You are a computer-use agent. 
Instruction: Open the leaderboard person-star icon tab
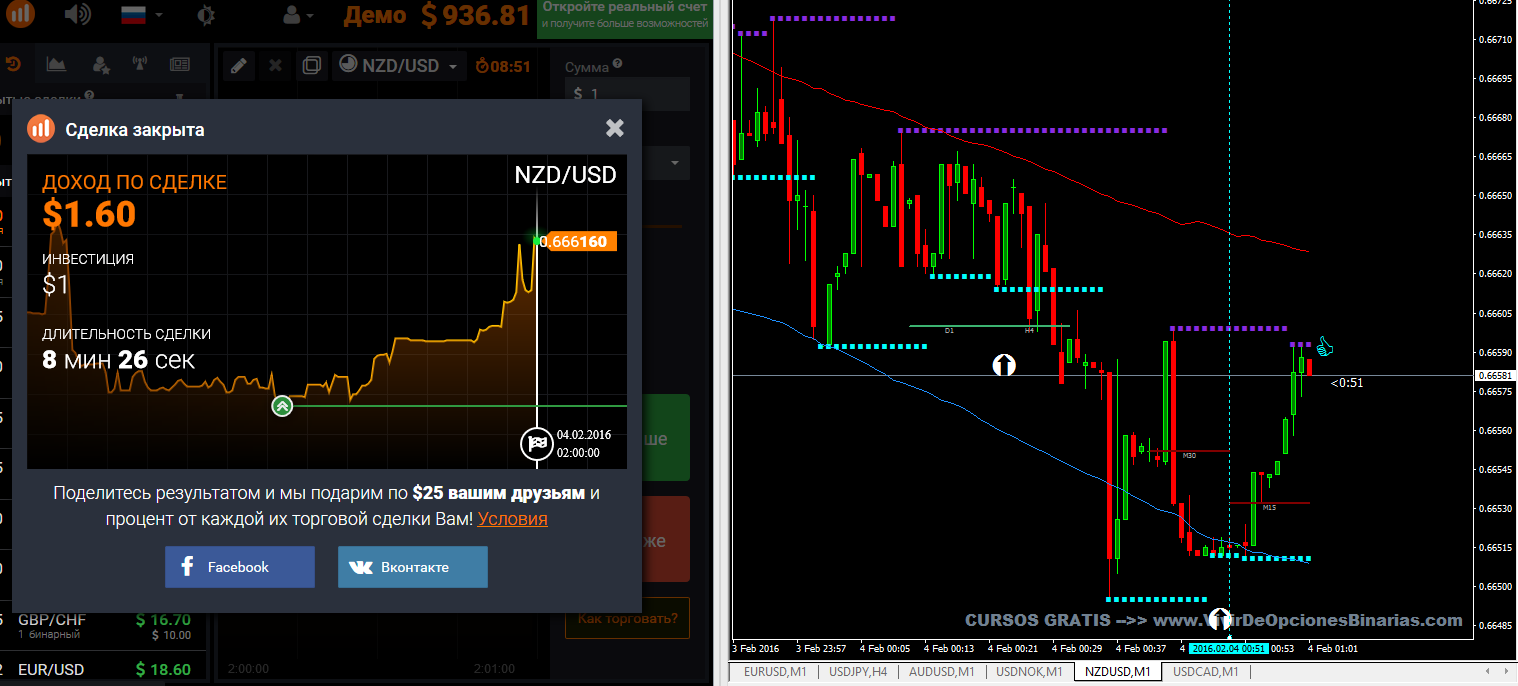(100, 65)
